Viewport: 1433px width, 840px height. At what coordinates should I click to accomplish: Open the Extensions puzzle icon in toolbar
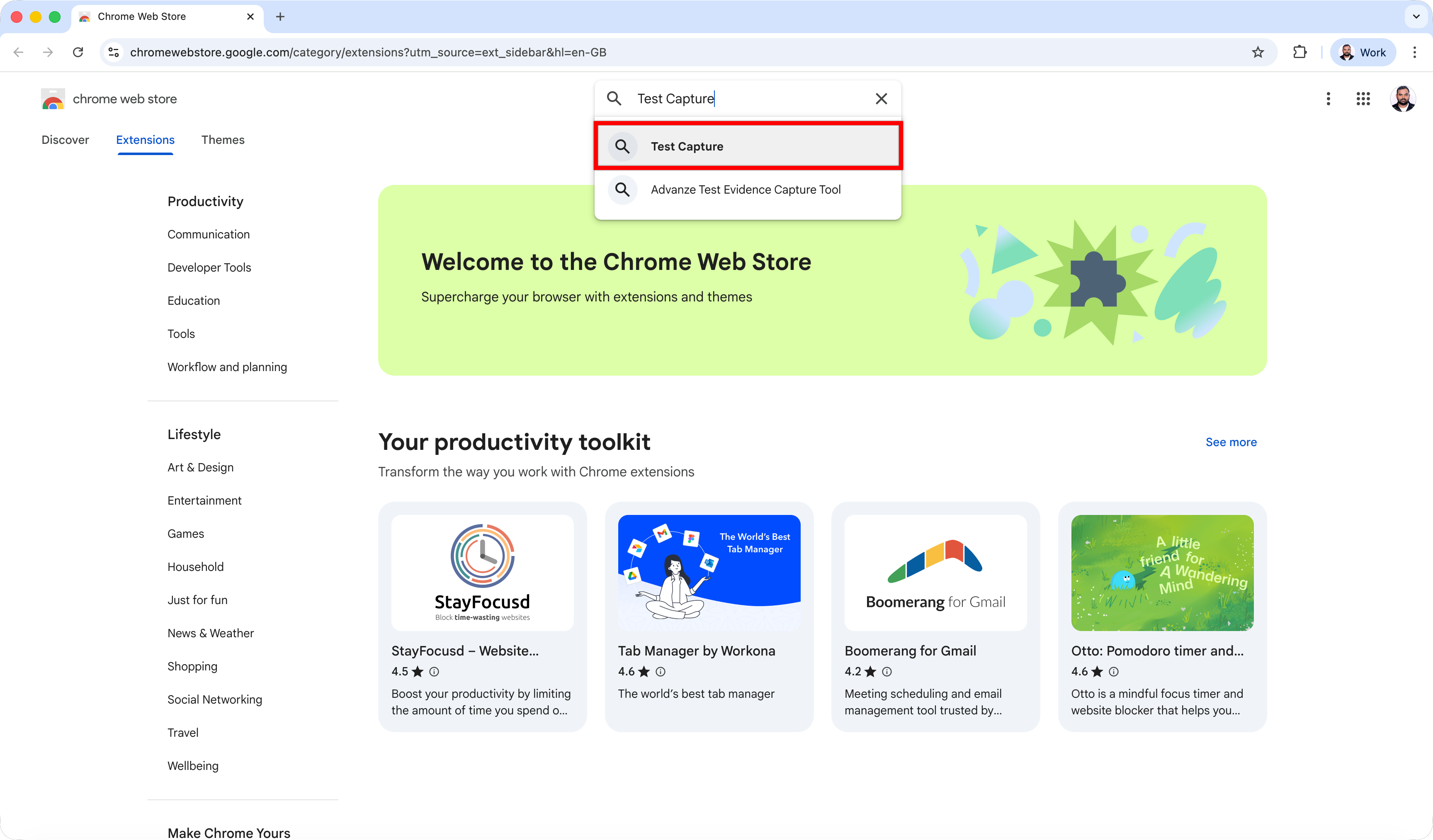[1299, 52]
